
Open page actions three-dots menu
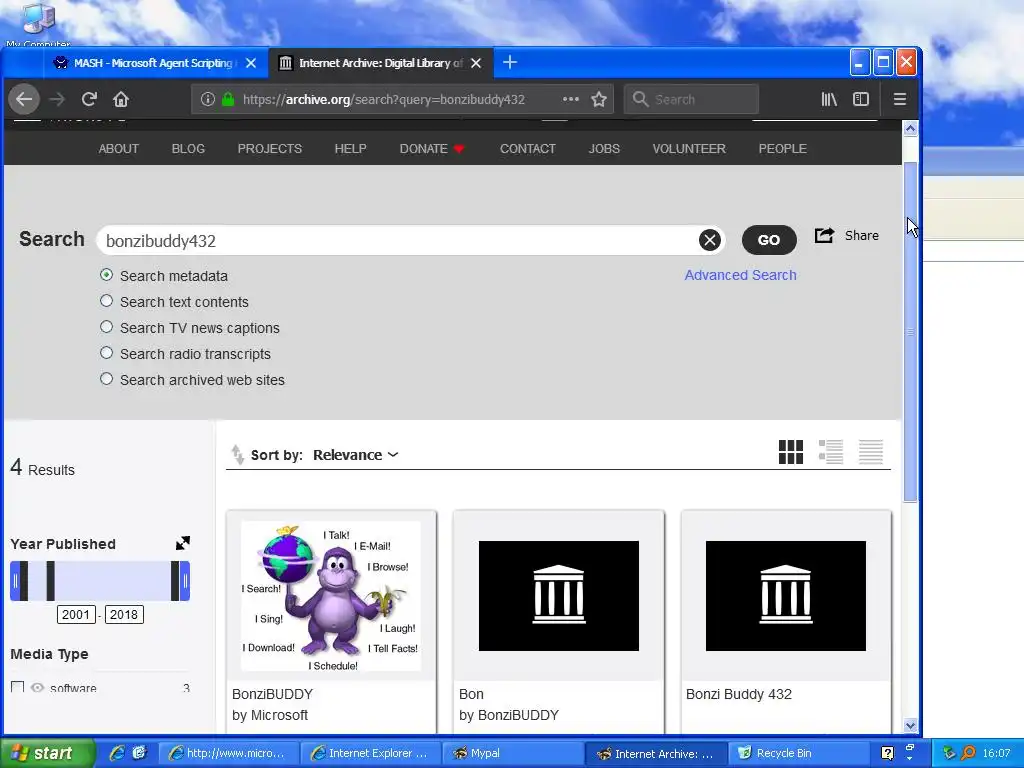point(571,99)
